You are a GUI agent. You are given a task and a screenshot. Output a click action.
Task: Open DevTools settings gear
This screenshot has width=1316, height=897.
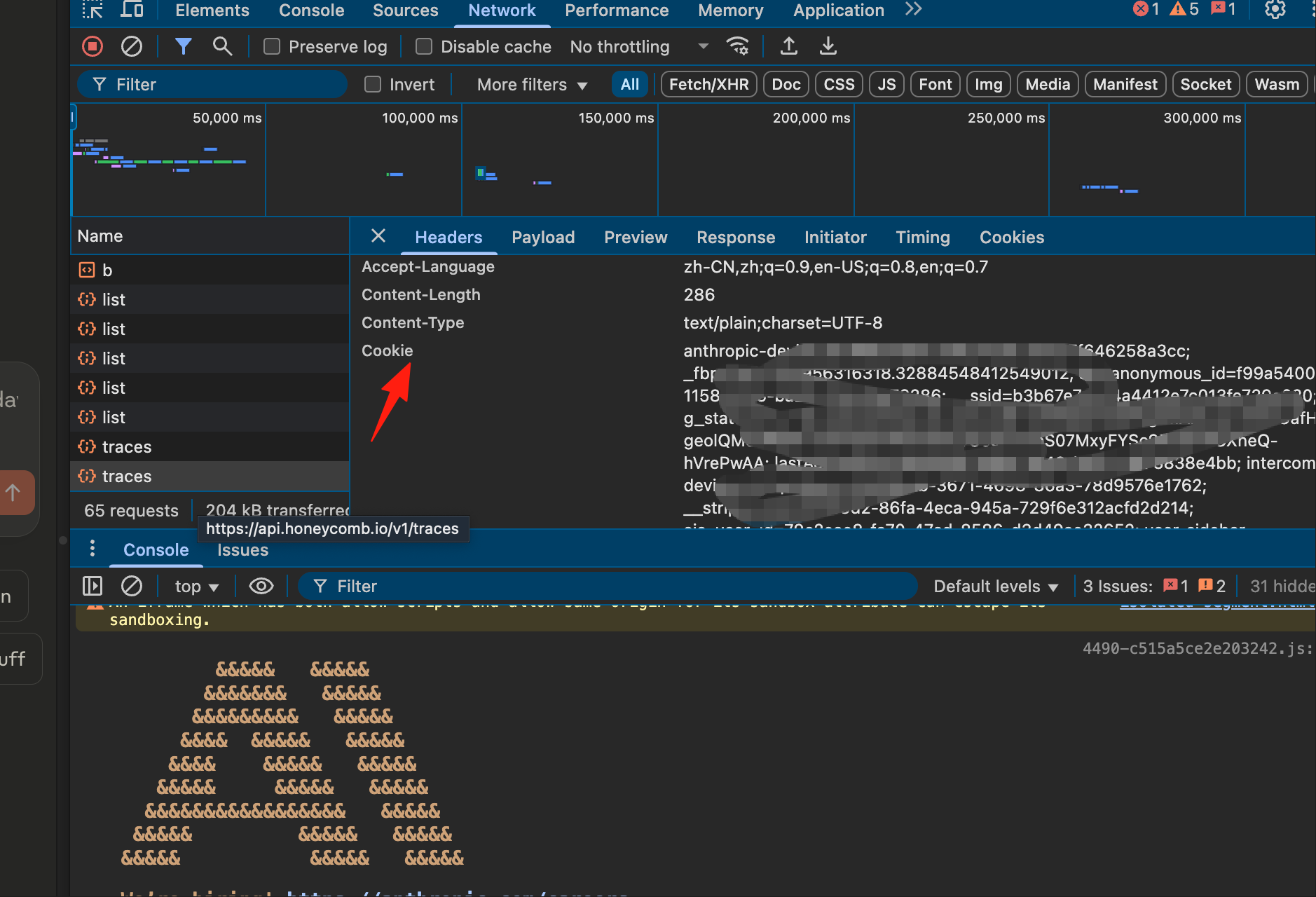(x=1275, y=9)
